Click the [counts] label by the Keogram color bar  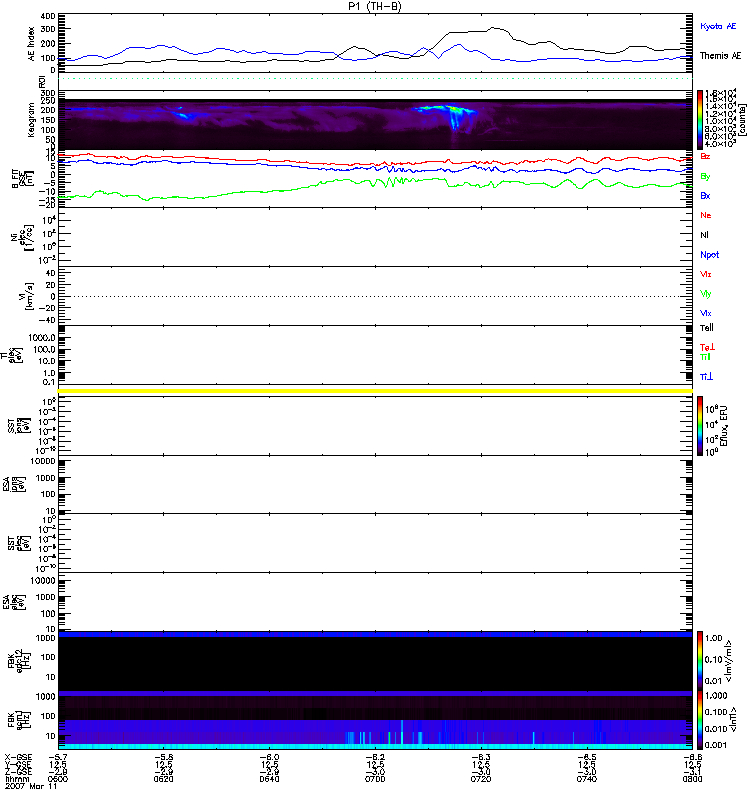tap(742, 120)
